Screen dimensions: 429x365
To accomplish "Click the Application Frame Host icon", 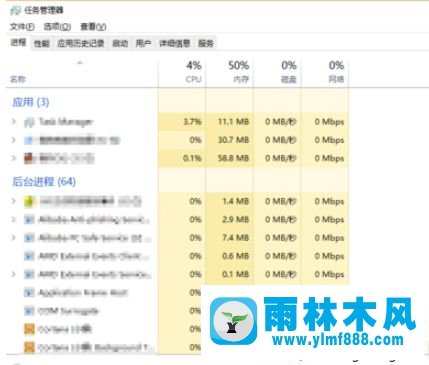I will (x=29, y=293).
